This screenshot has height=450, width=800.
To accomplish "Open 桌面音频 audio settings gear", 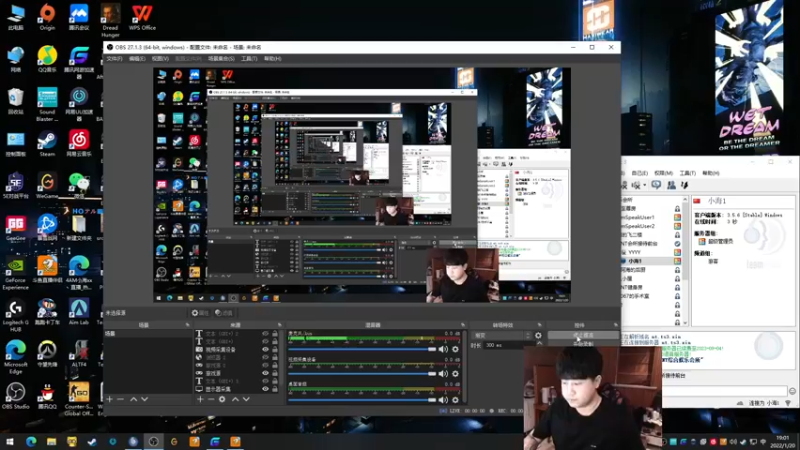I will tap(455, 400).
